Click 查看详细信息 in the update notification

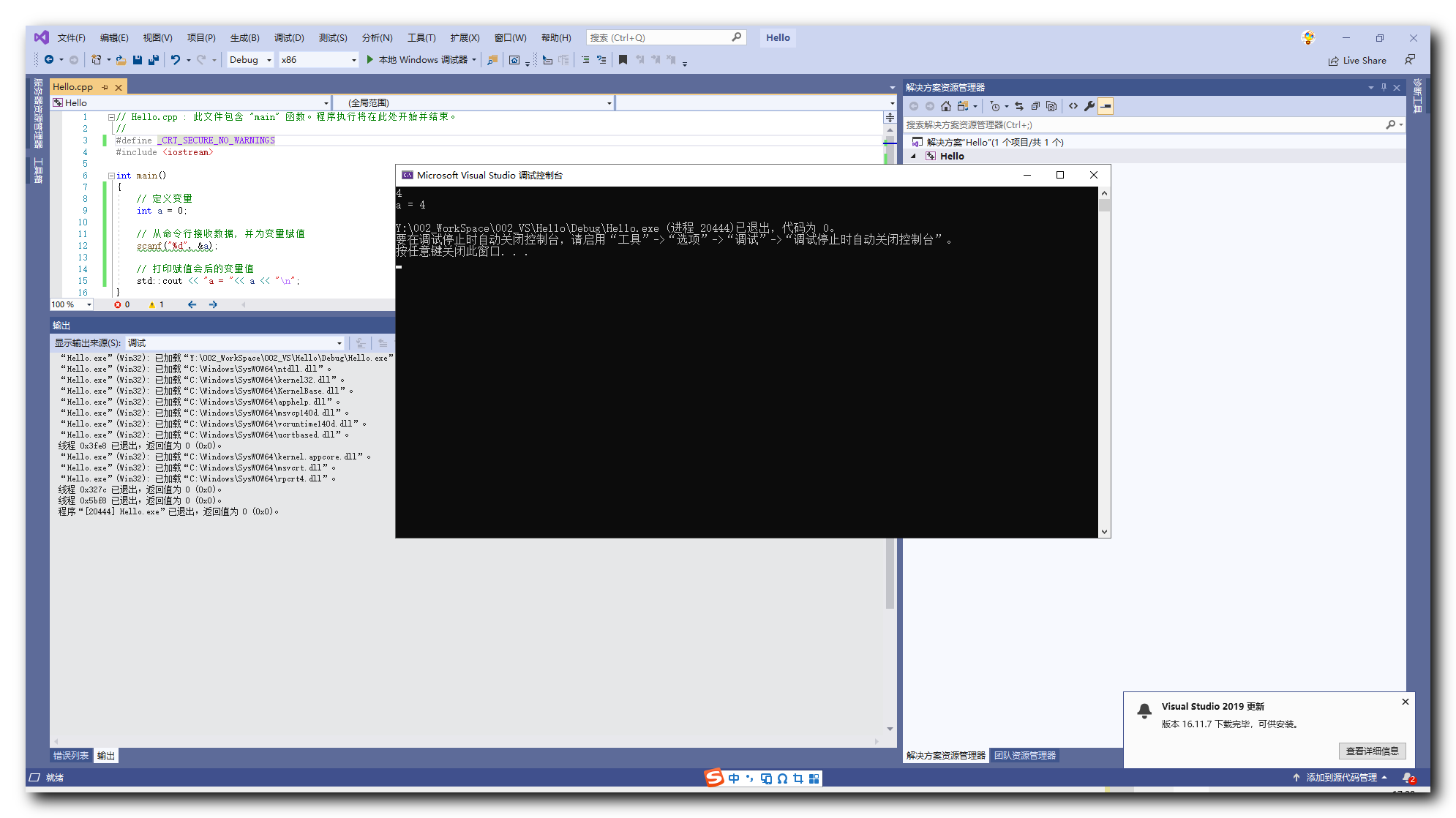coord(1372,751)
